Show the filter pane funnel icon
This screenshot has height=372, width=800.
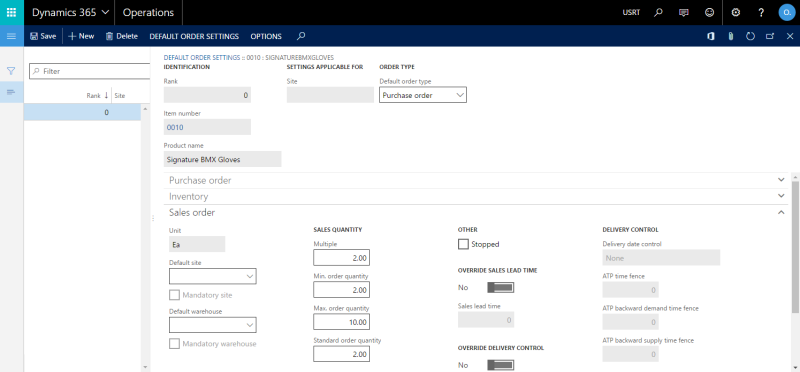coord(11,71)
